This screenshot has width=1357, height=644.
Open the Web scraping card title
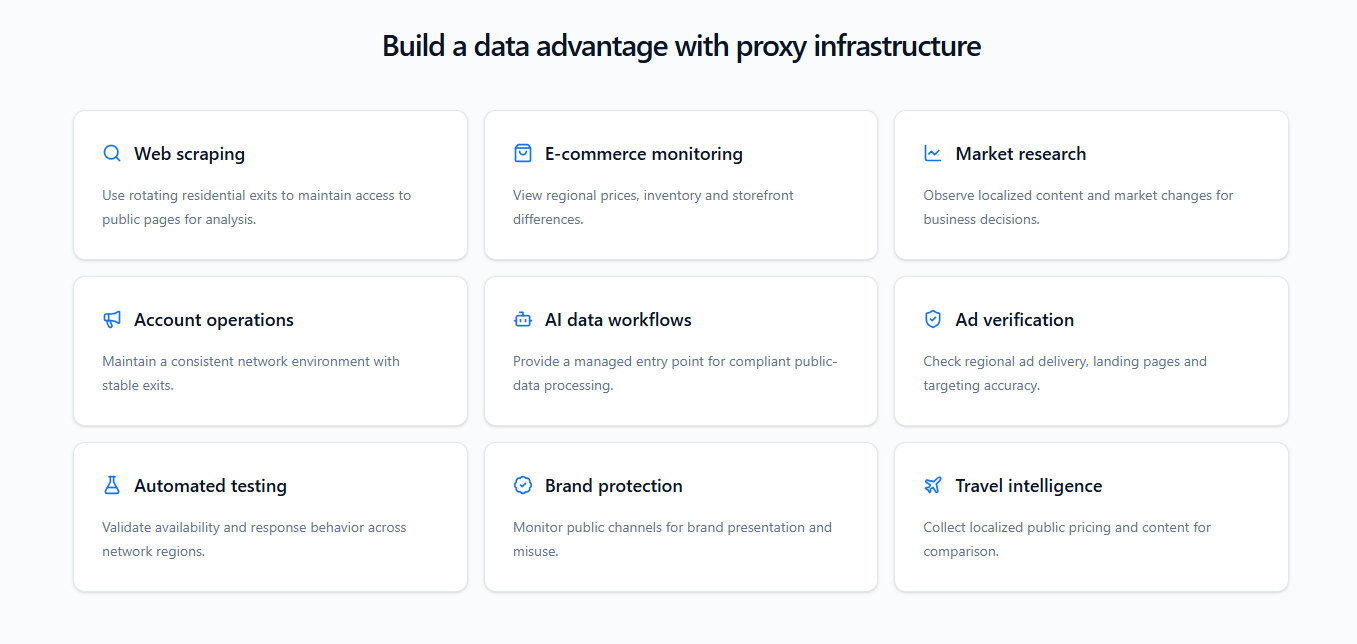pyautogui.click(x=189, y=154)
